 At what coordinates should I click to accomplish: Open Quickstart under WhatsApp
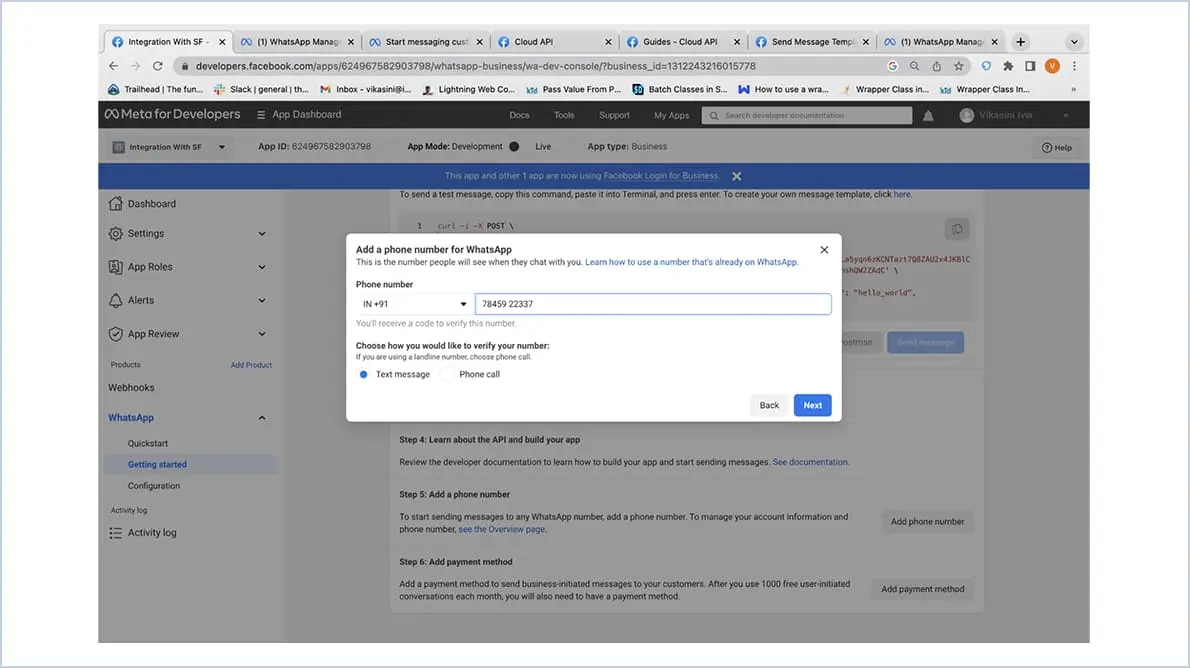coord(148,443)
